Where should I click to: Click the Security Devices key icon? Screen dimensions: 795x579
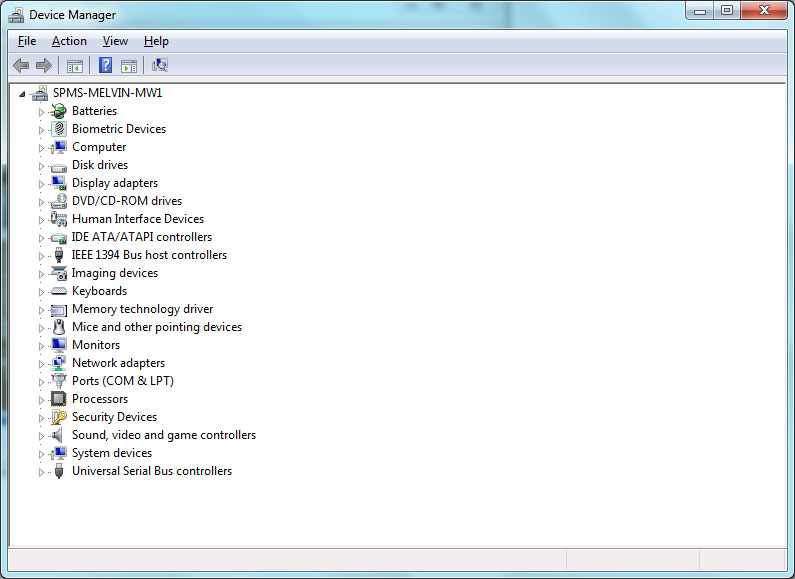(x=59, y=417)
